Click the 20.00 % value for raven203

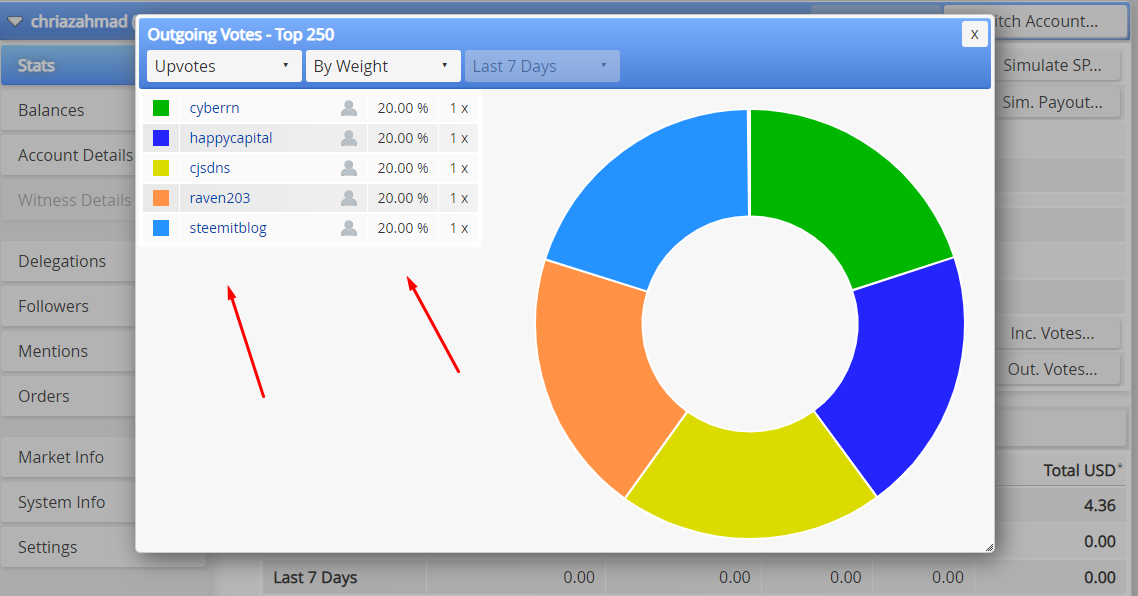(403, 198)
